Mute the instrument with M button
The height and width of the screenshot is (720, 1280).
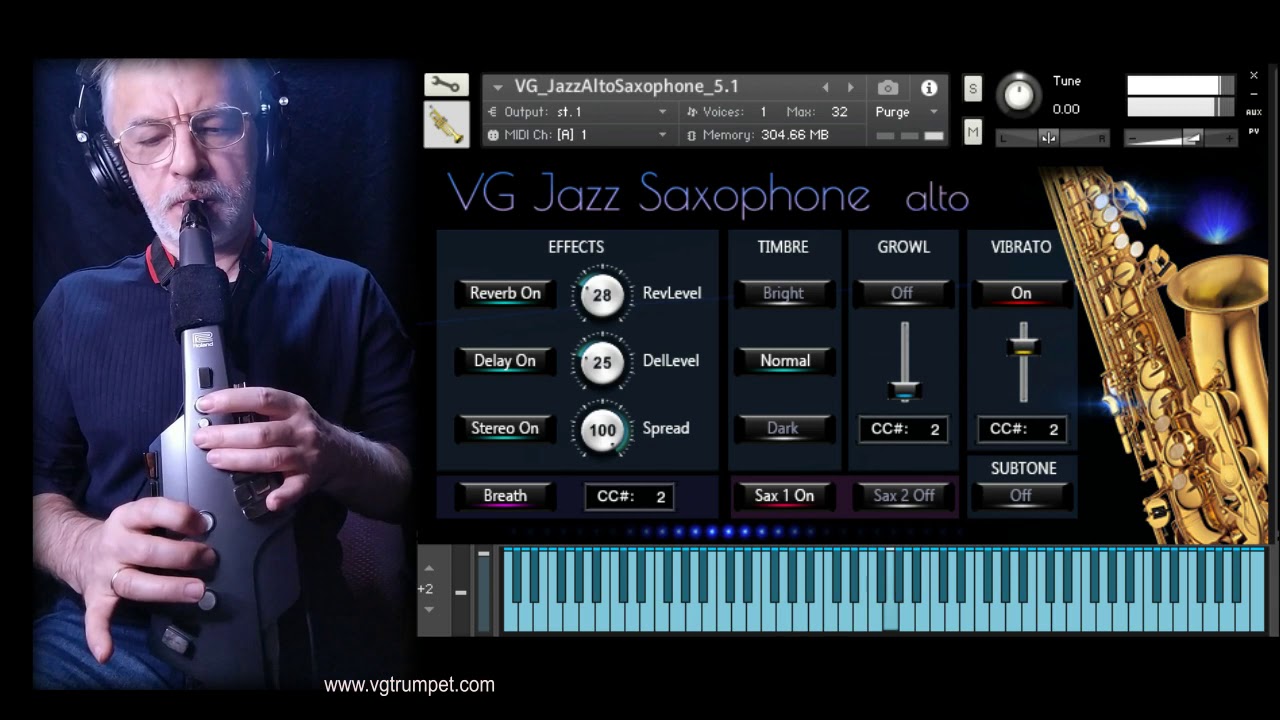coord(972,131)
